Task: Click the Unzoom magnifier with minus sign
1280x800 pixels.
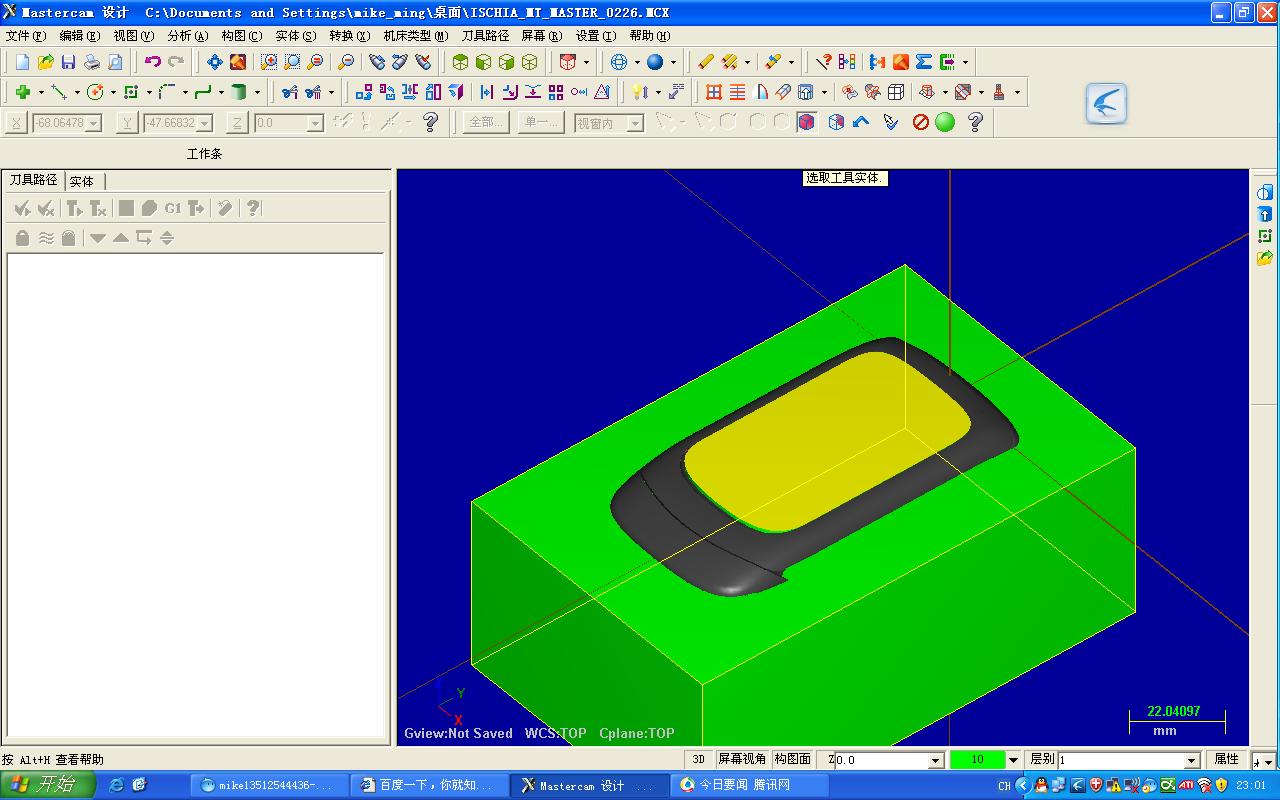Action: 346,62
